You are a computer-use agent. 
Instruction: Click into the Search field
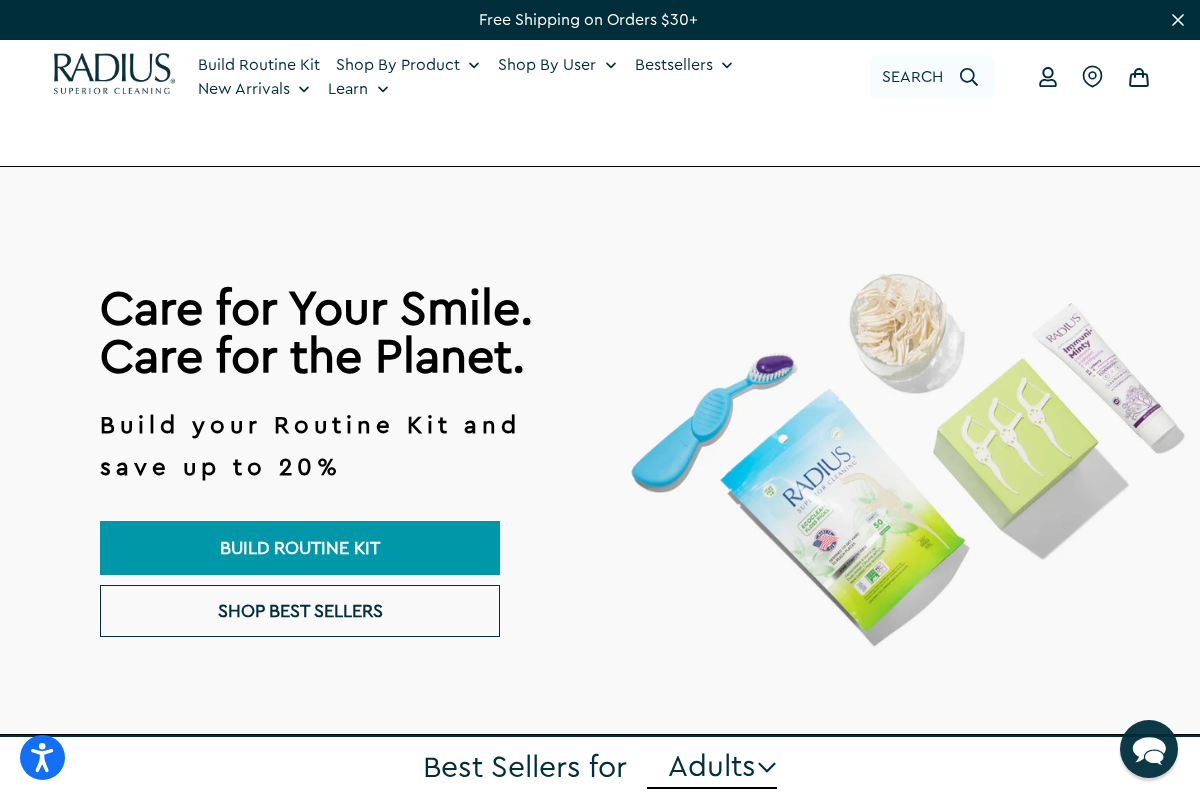(932, 77)
